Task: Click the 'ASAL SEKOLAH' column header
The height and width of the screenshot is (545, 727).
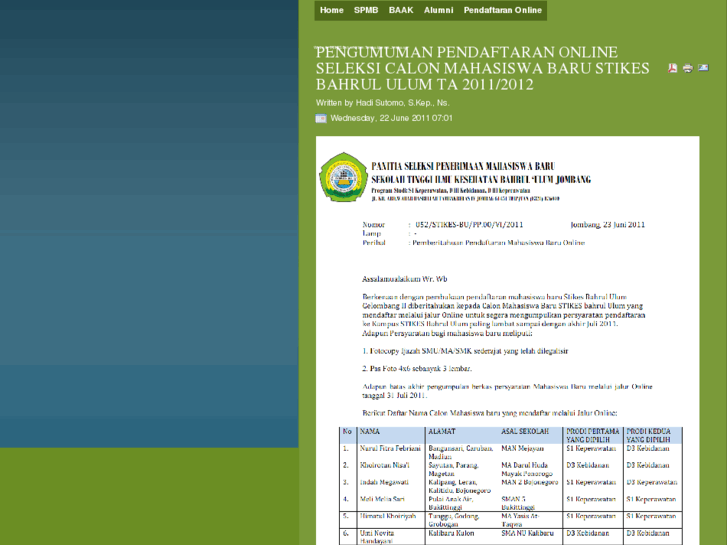Action: coord(525,431)
